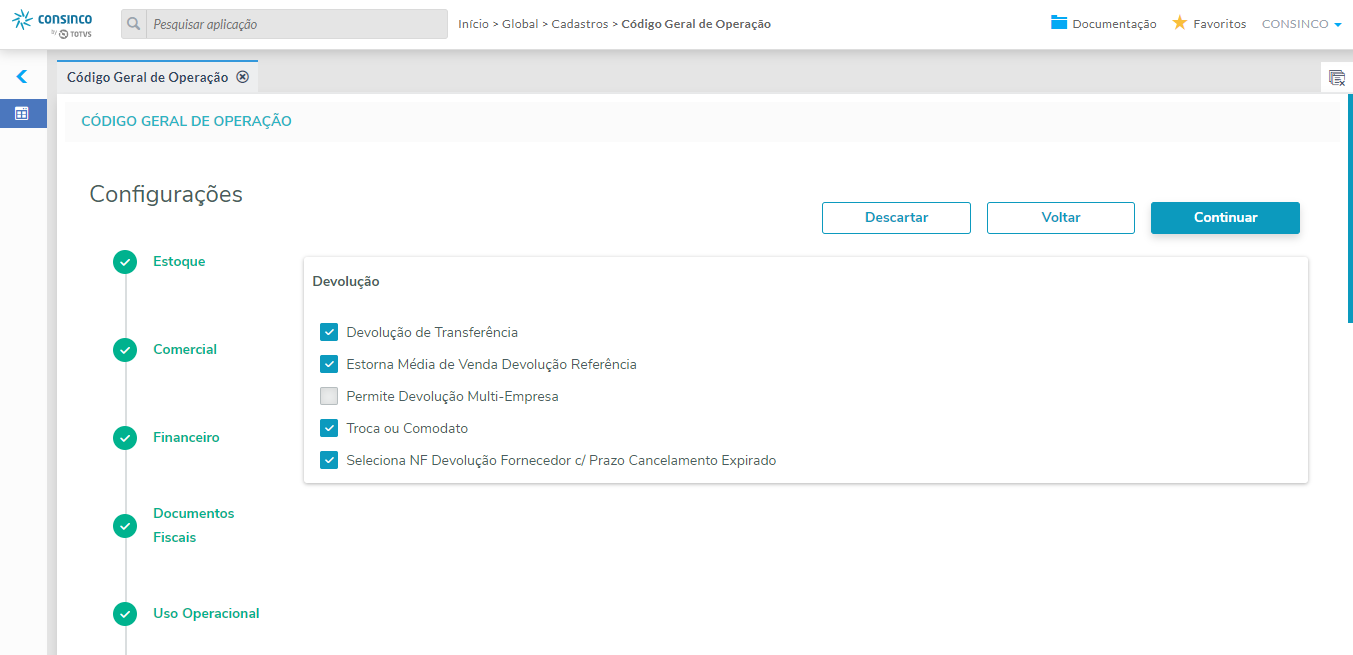Click the Consinco logo icon
The width and height of the screenshot is (1353, 655).
(22, 18)
